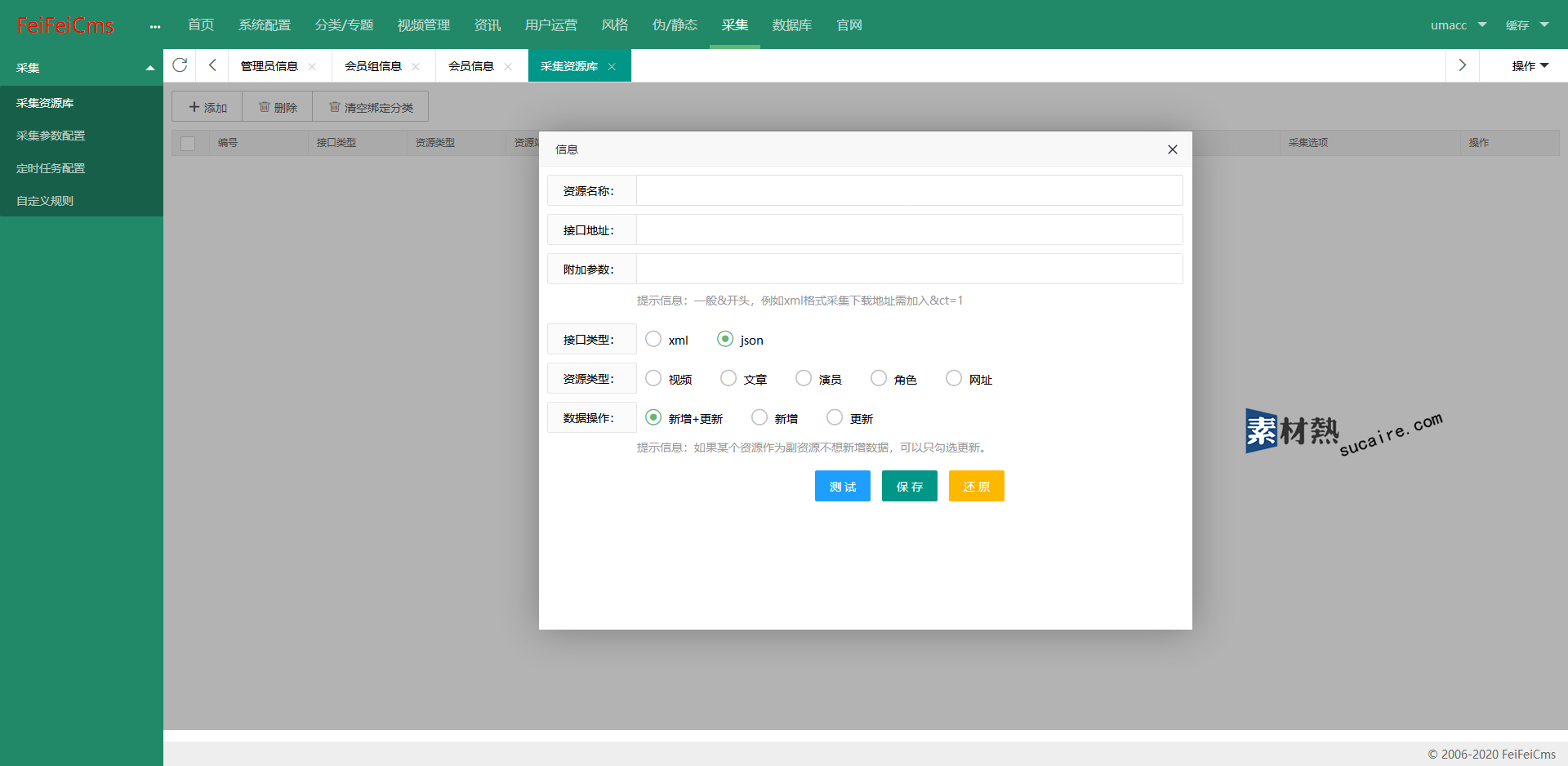Open the 数据库 top menu
This screenshot has height=766, width=1568.
[791, 25]
